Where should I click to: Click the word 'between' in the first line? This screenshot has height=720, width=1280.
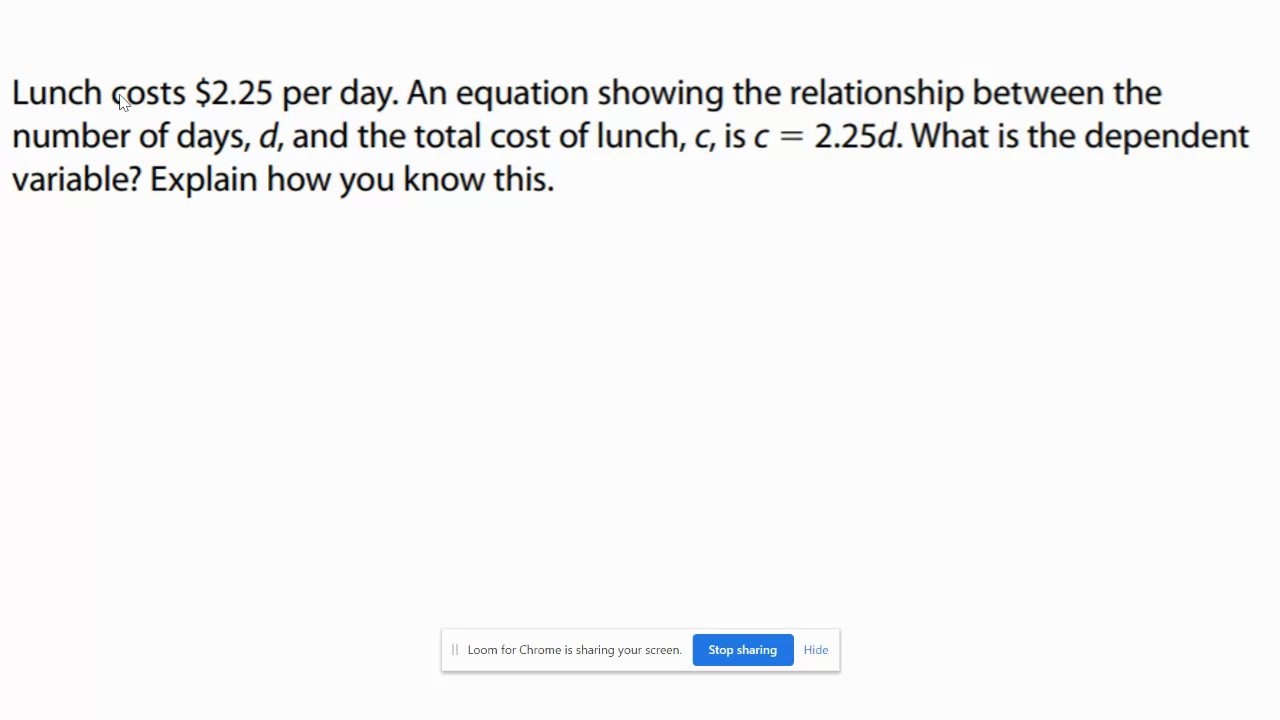(x=1038, y=93)
